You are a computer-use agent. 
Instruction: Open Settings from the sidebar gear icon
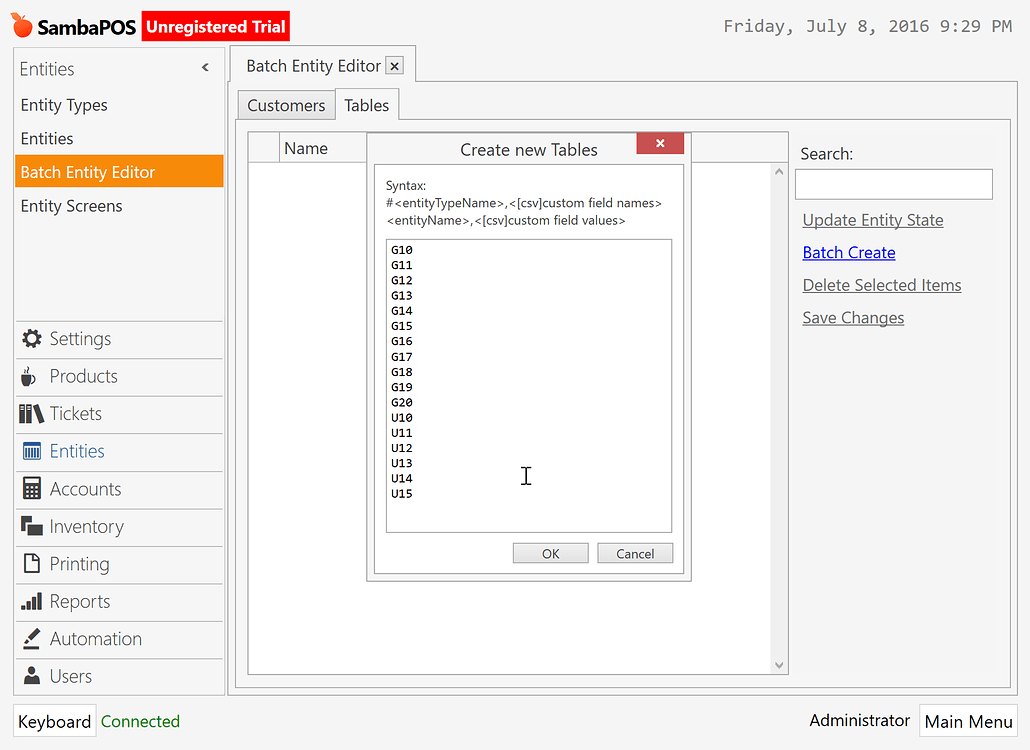click(x=31, y=339)
